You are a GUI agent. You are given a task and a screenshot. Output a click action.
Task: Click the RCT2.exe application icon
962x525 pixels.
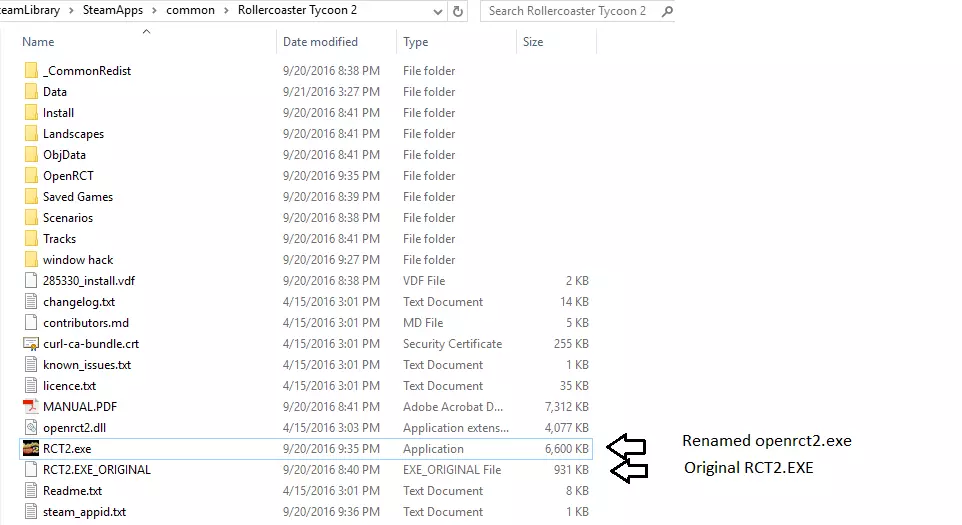click(x=31, y=449)
